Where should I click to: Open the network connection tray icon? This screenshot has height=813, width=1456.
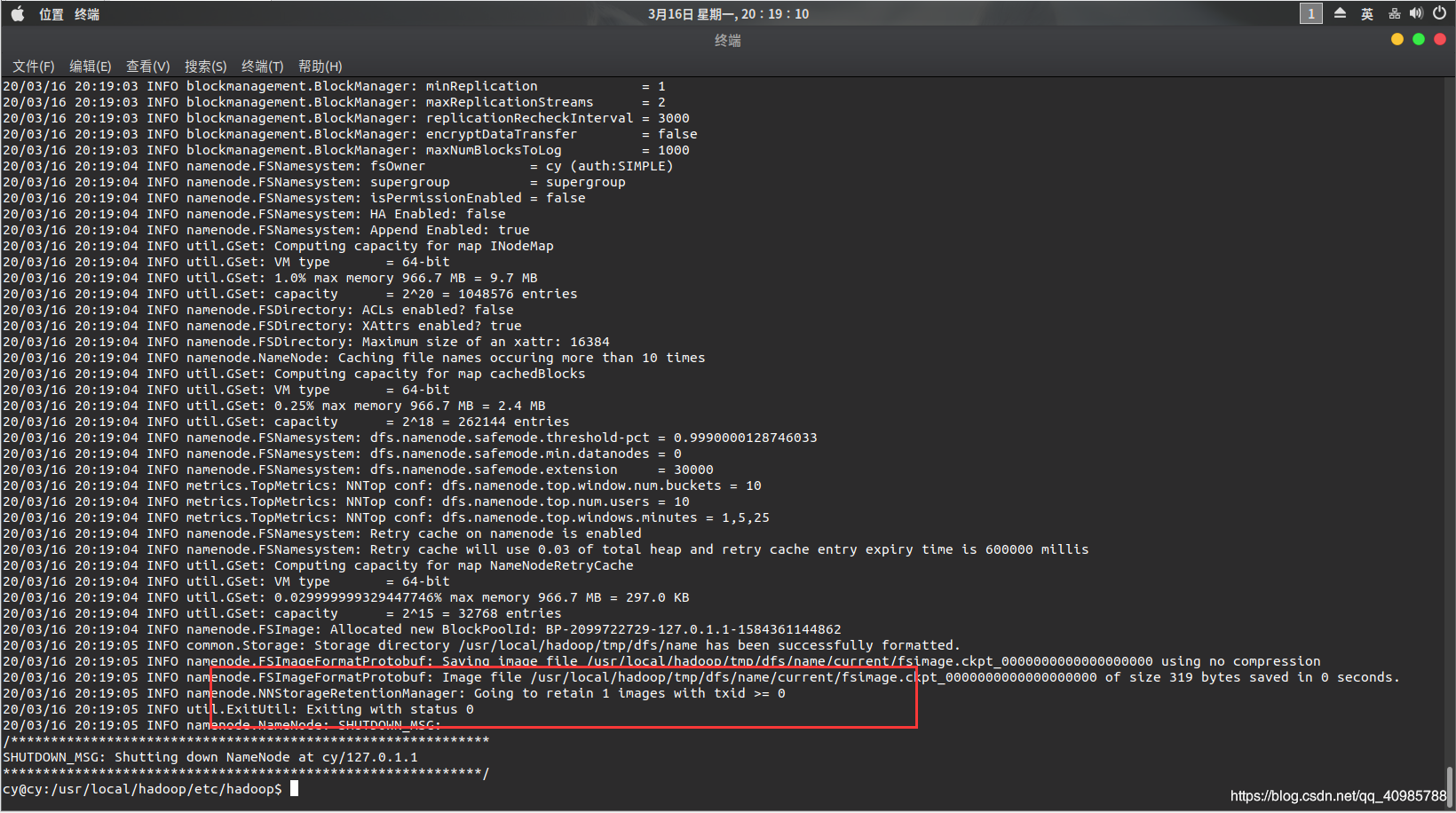1395,13
